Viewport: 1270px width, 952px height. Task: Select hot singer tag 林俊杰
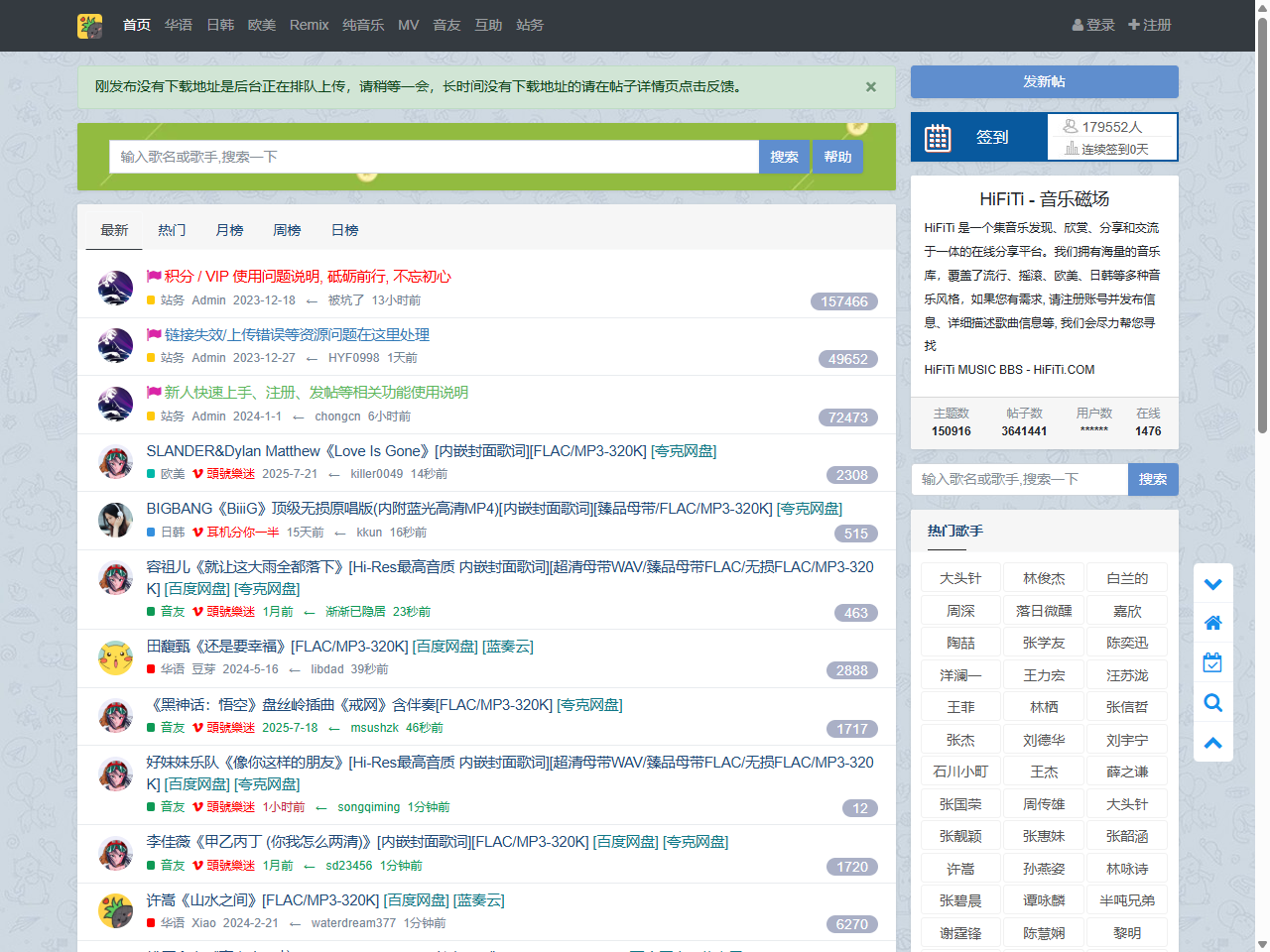(x=1044, y=578)
